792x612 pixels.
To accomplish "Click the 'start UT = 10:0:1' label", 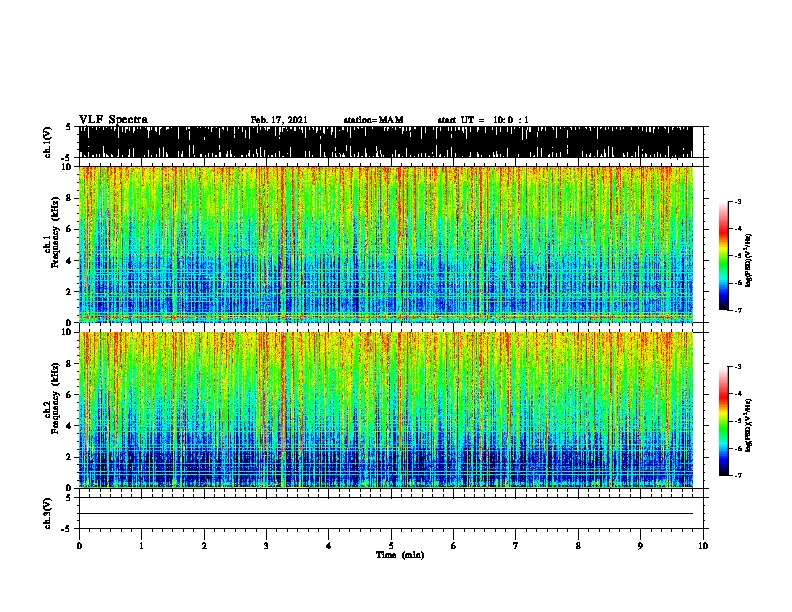I will click(x=483, y=120).
